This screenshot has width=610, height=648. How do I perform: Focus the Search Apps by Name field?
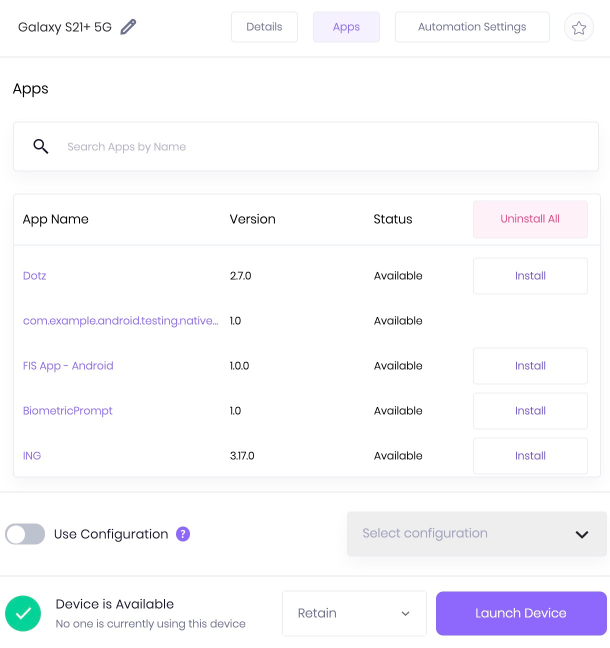pyautogui.click(x=306, y=146)
